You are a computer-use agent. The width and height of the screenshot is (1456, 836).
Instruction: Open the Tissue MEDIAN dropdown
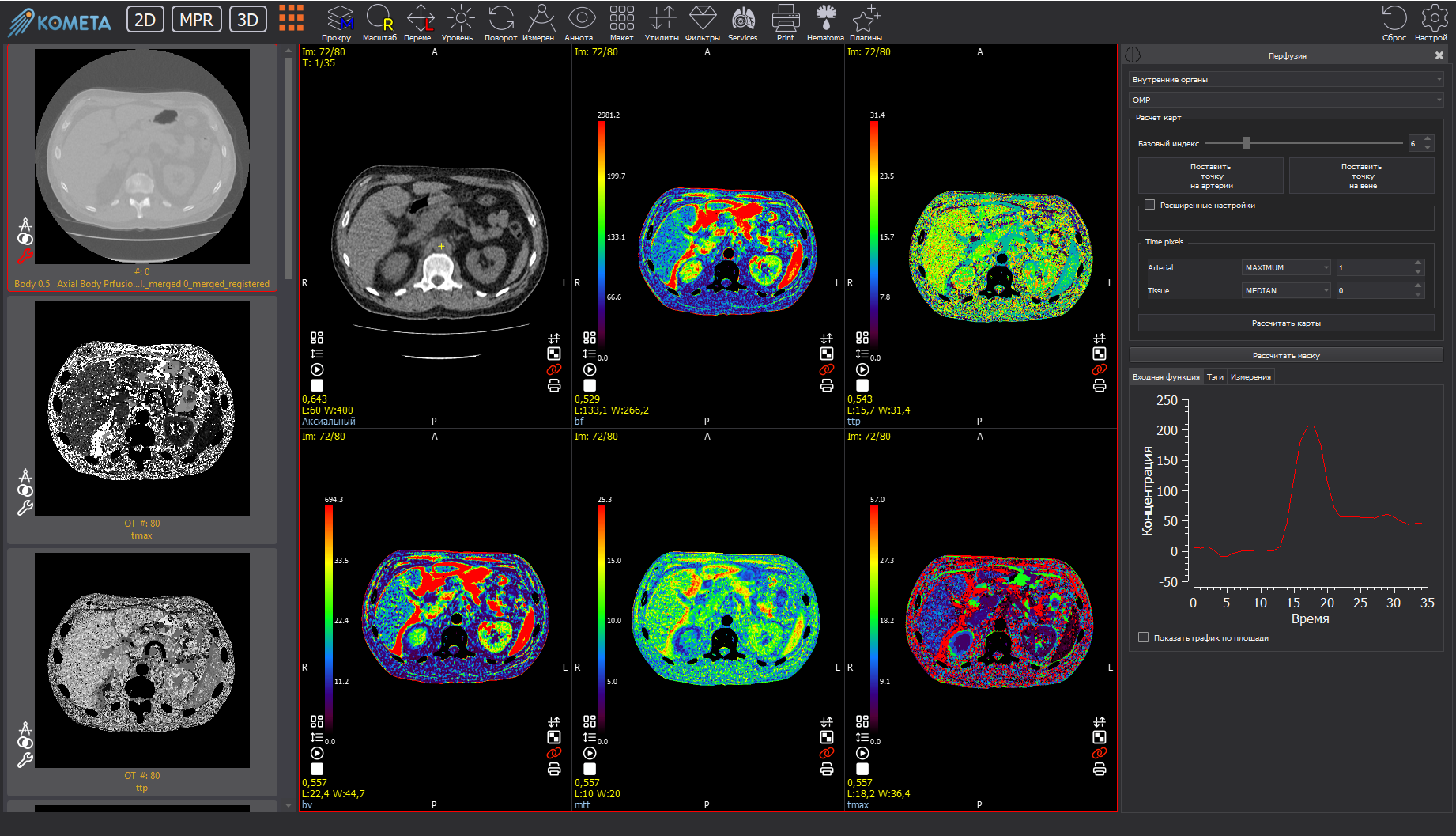(x=1287, y=291)
